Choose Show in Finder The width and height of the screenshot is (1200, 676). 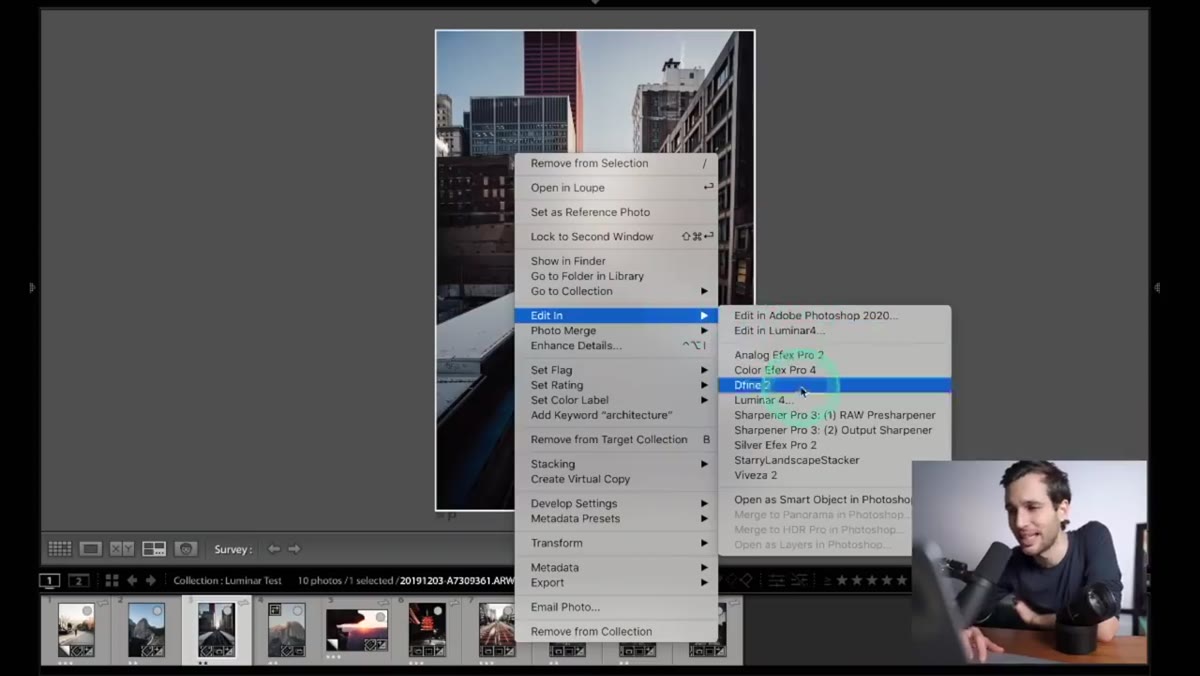click(616, 261)
